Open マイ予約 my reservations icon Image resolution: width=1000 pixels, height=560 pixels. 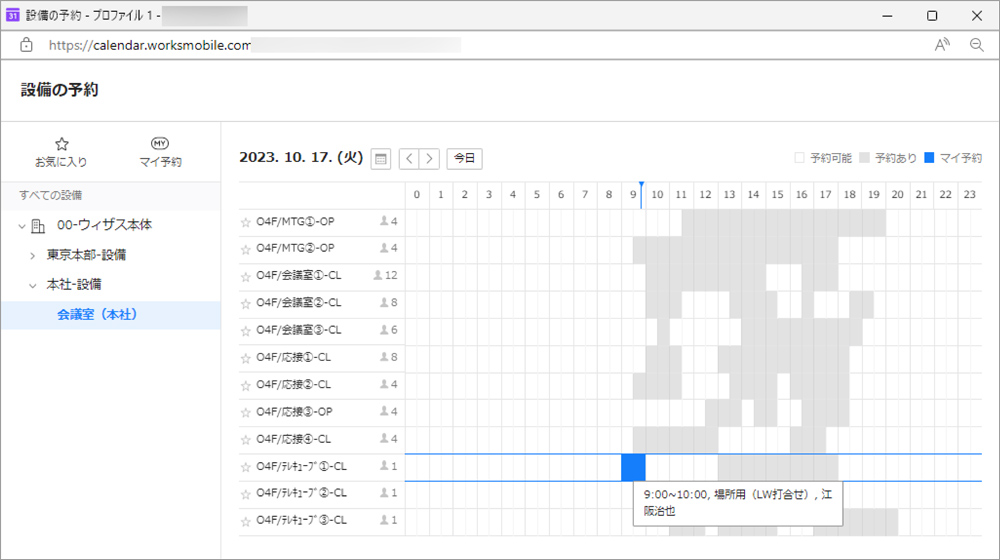(x=160, y=145)
